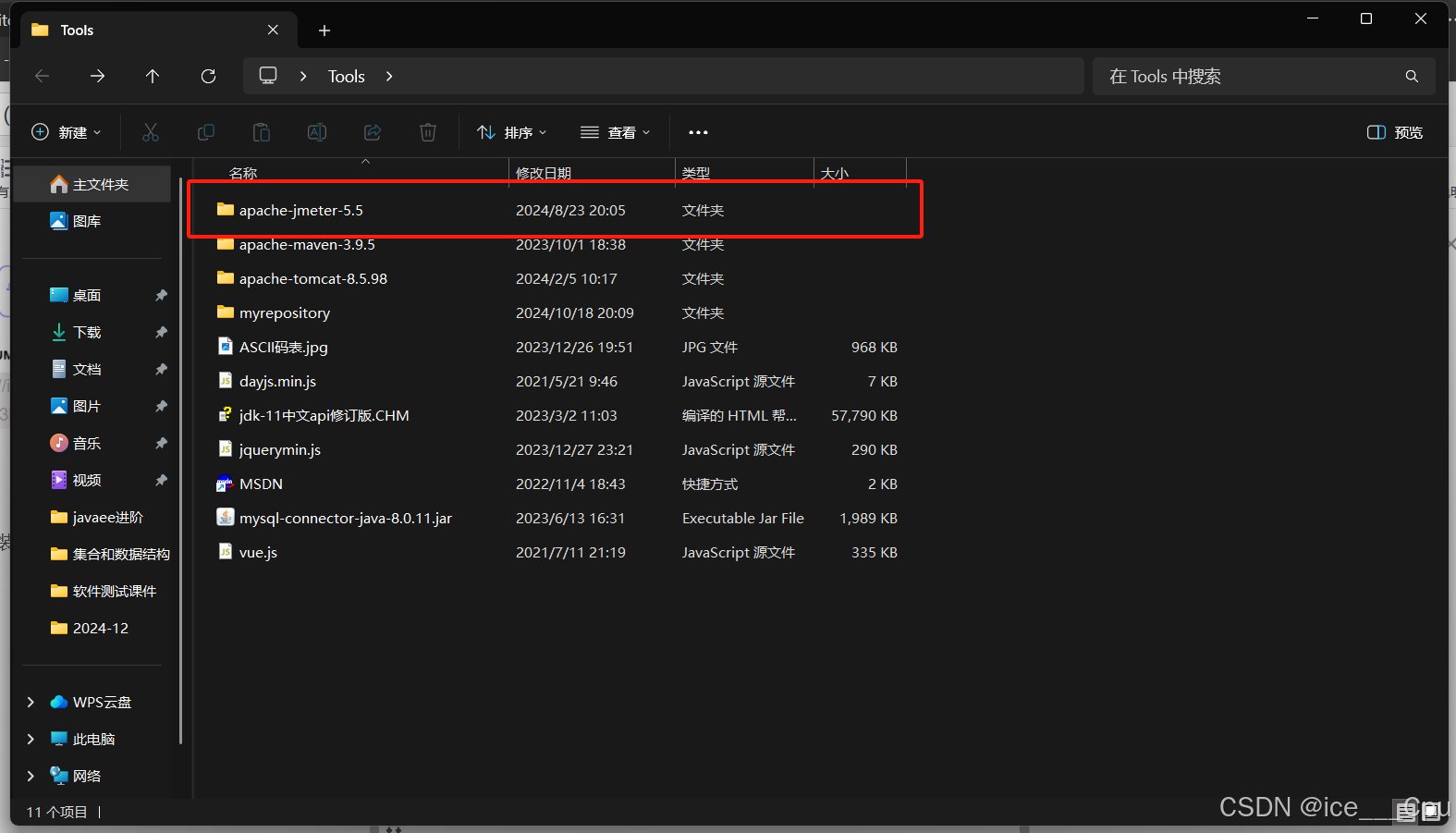Expand the 此电脑 tree node
Viewport: 1456px width, 833px height.
pyautogui.click(x=31, y=740)
